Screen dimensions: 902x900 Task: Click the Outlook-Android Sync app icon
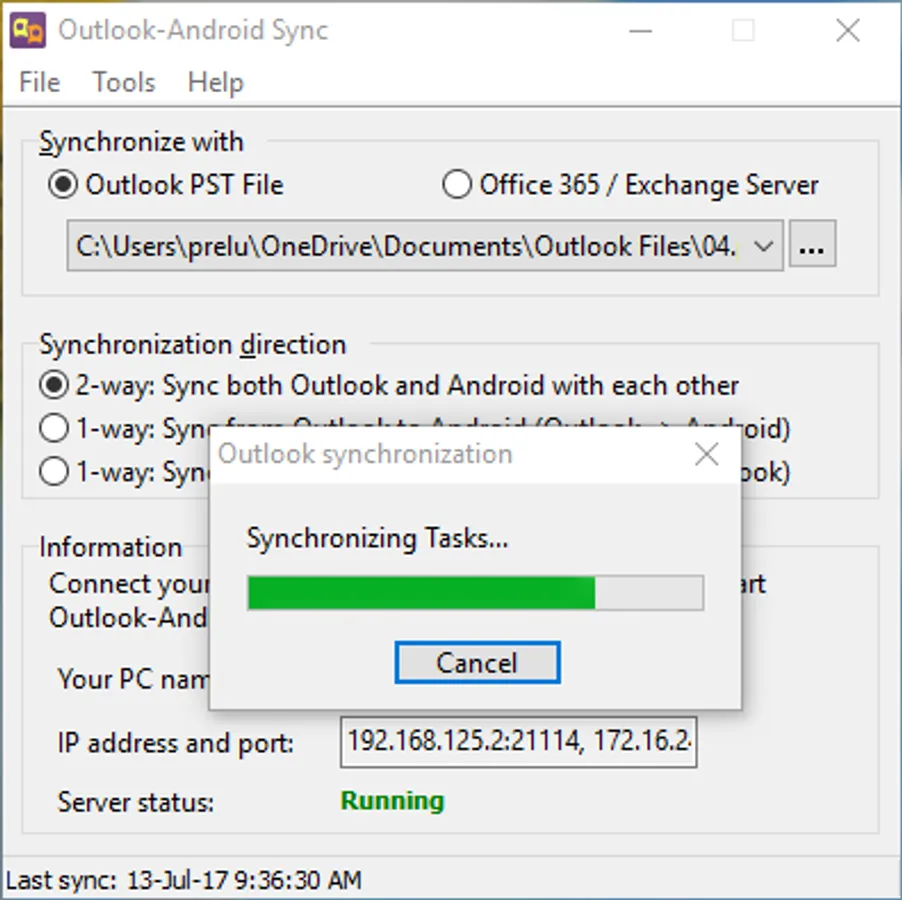point(28,30)
